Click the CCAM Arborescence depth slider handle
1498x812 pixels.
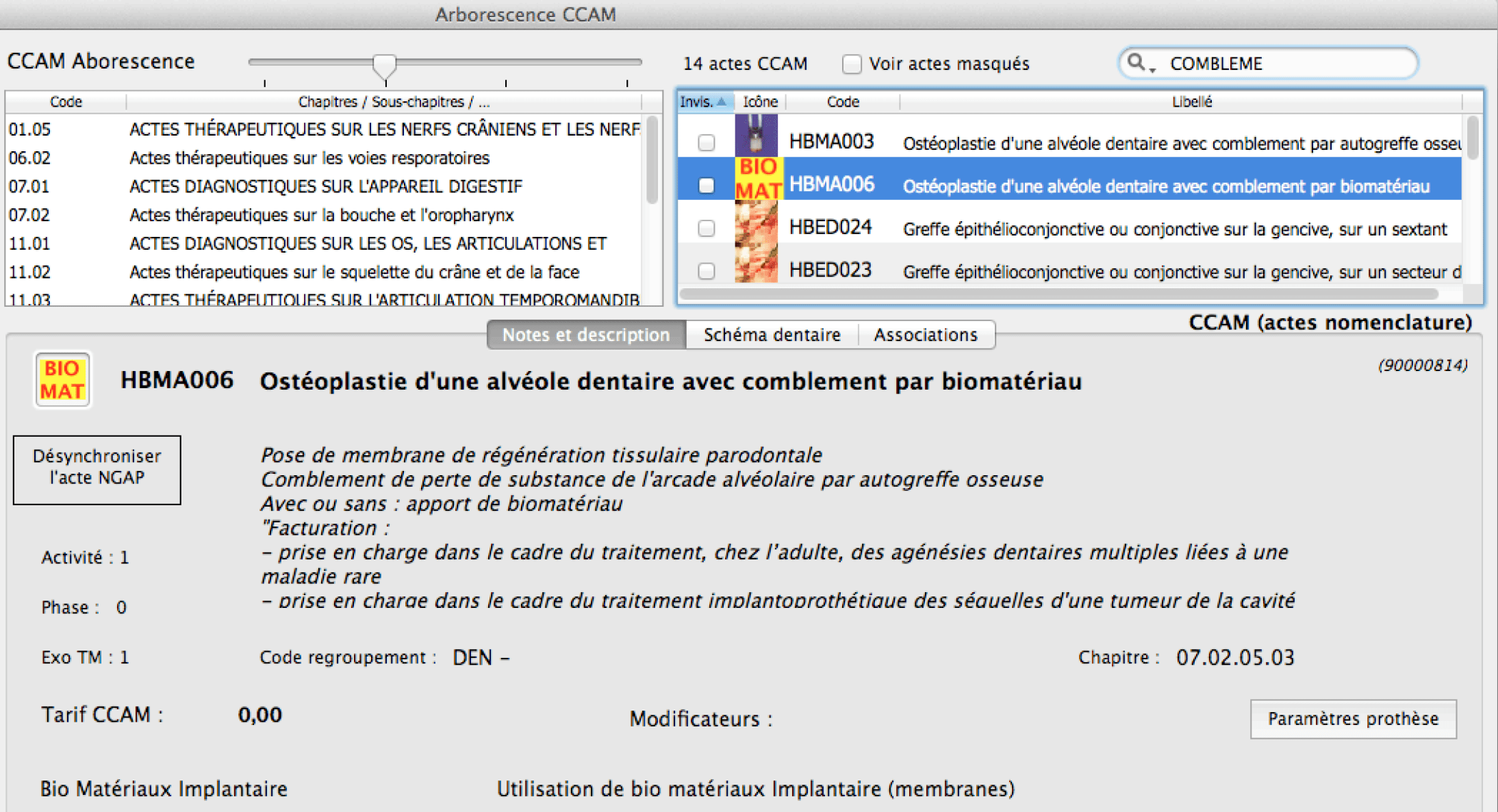pyautogui.click(x=385, y=64)
